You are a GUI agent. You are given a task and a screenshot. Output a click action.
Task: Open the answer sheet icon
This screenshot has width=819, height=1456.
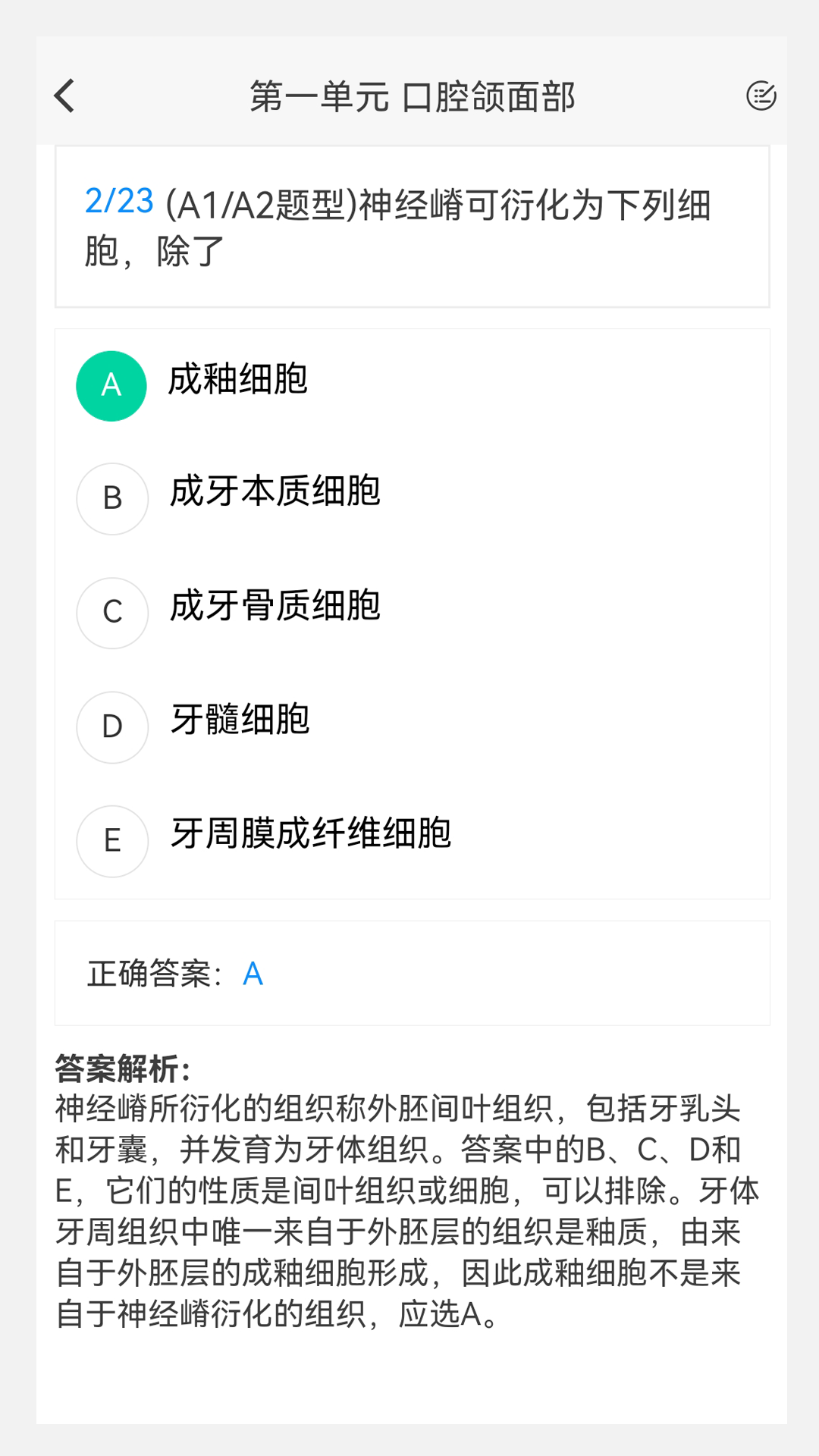[761, 96]
